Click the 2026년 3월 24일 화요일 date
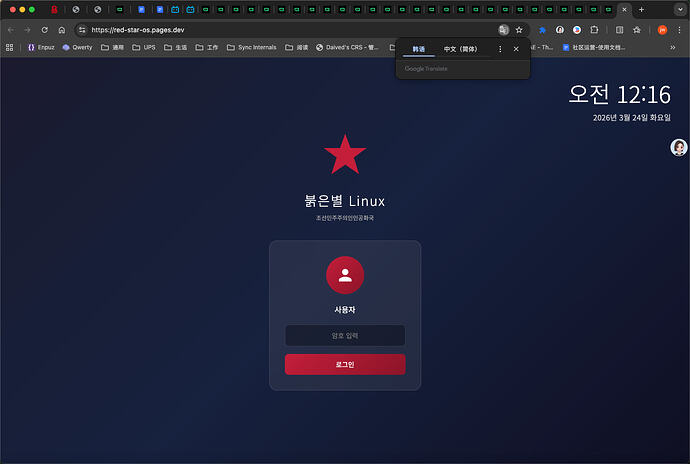Image resolution: width=690 pixels, height=464 pixels. click(632, 118)
